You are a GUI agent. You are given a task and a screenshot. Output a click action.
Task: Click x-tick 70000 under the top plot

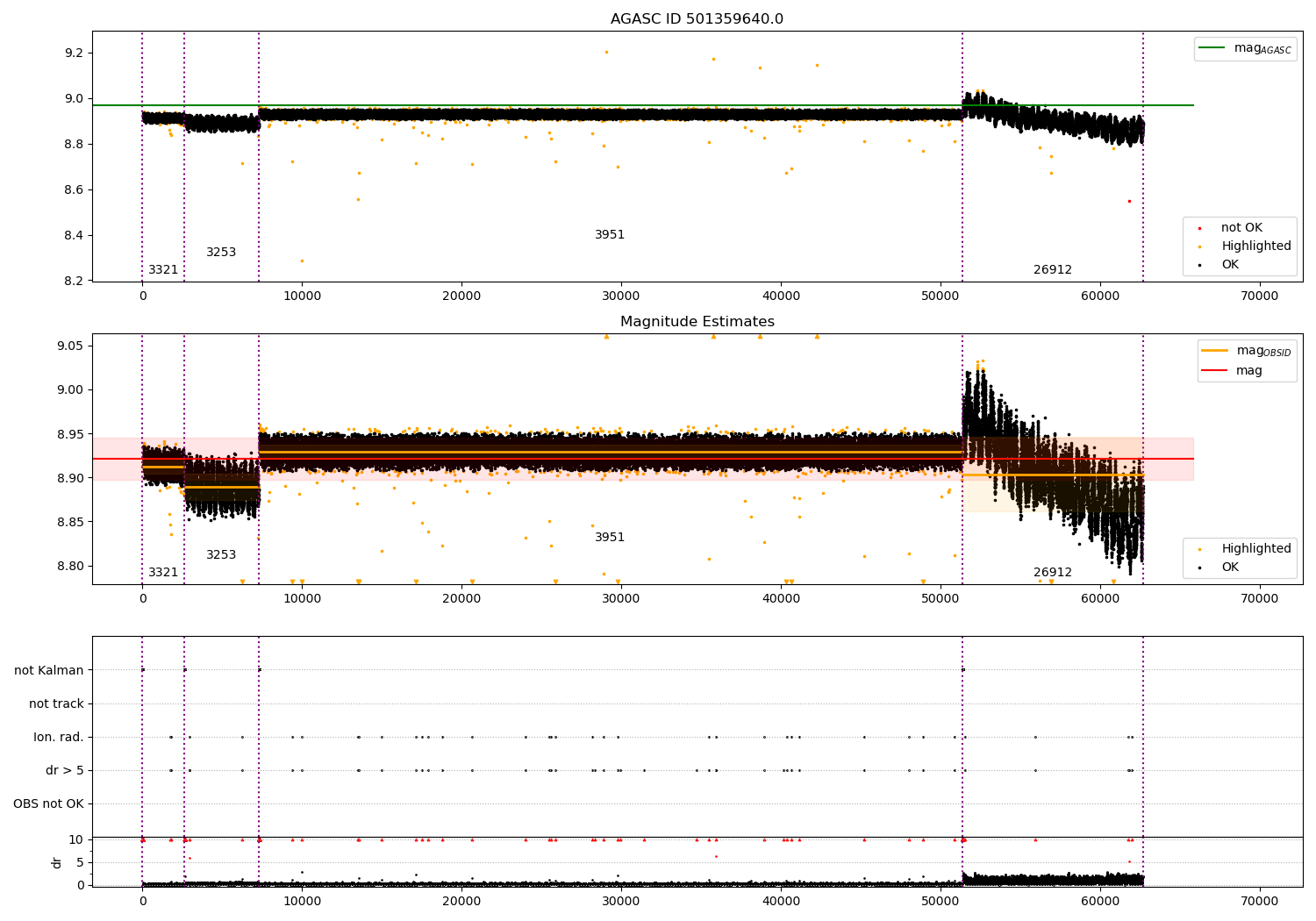pos(1259,296)
